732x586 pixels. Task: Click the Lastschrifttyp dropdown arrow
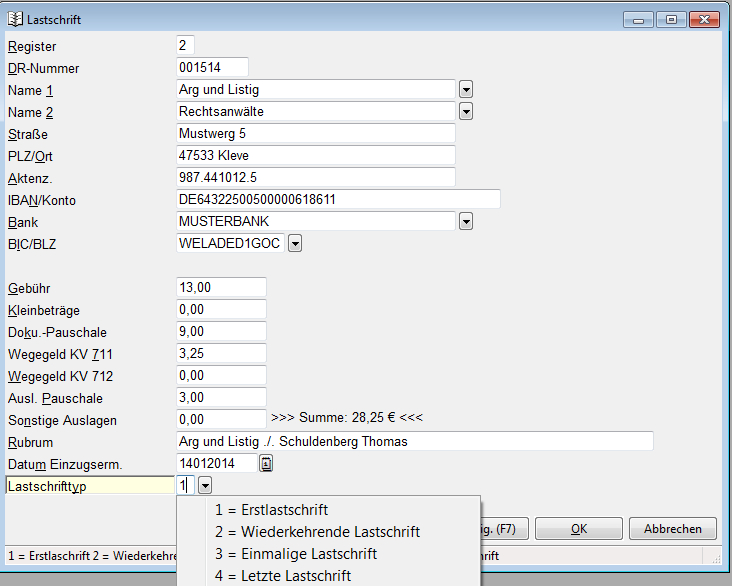click(205, 485)
